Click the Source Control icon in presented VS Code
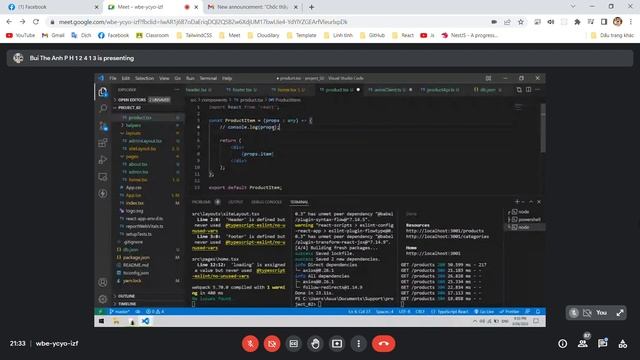This screenshot has width=640, height=360. [x=102, y=126]
